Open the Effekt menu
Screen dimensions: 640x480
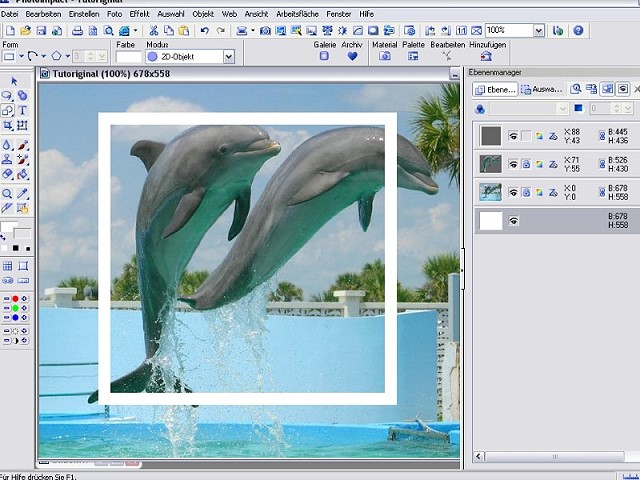tap(140, 14)
